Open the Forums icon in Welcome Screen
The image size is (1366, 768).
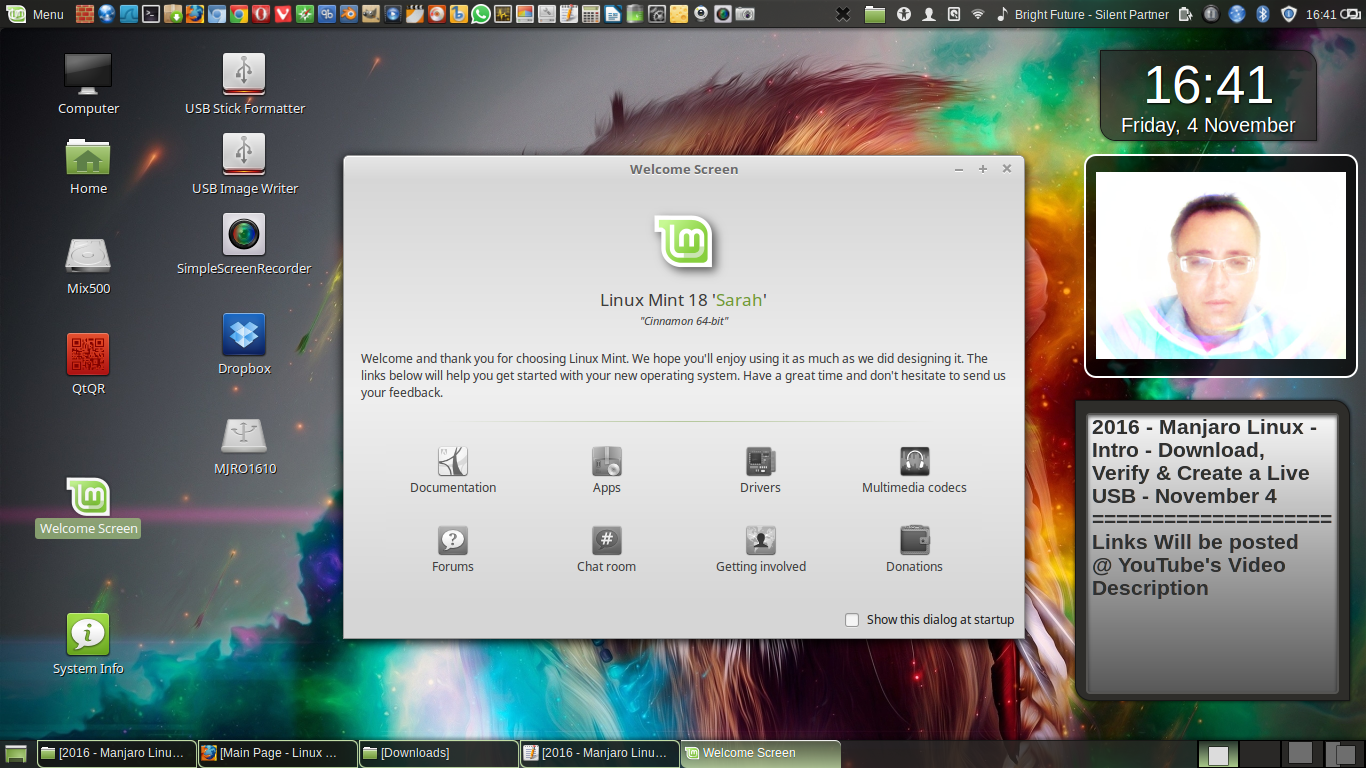453,541
